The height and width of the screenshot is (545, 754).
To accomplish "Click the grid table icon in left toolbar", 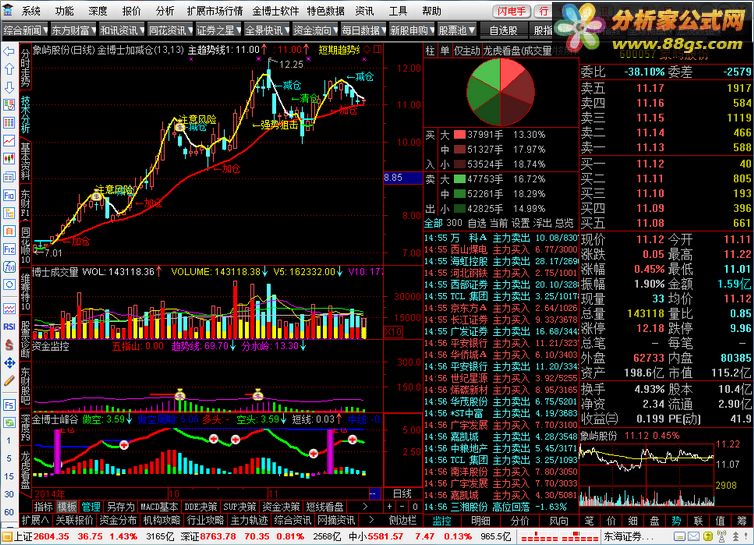I will [9, 123].
